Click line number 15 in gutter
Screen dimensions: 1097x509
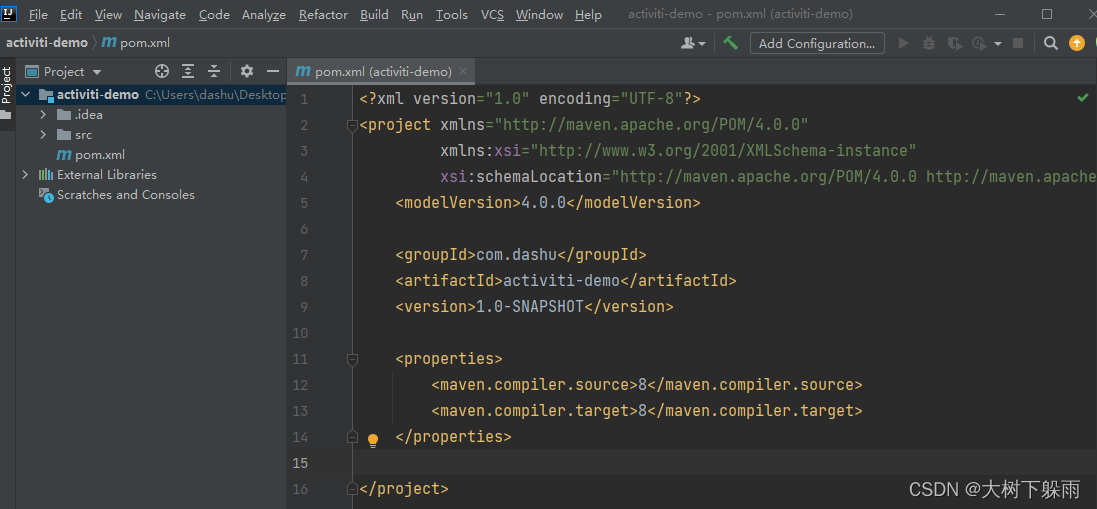pos(299,463)
